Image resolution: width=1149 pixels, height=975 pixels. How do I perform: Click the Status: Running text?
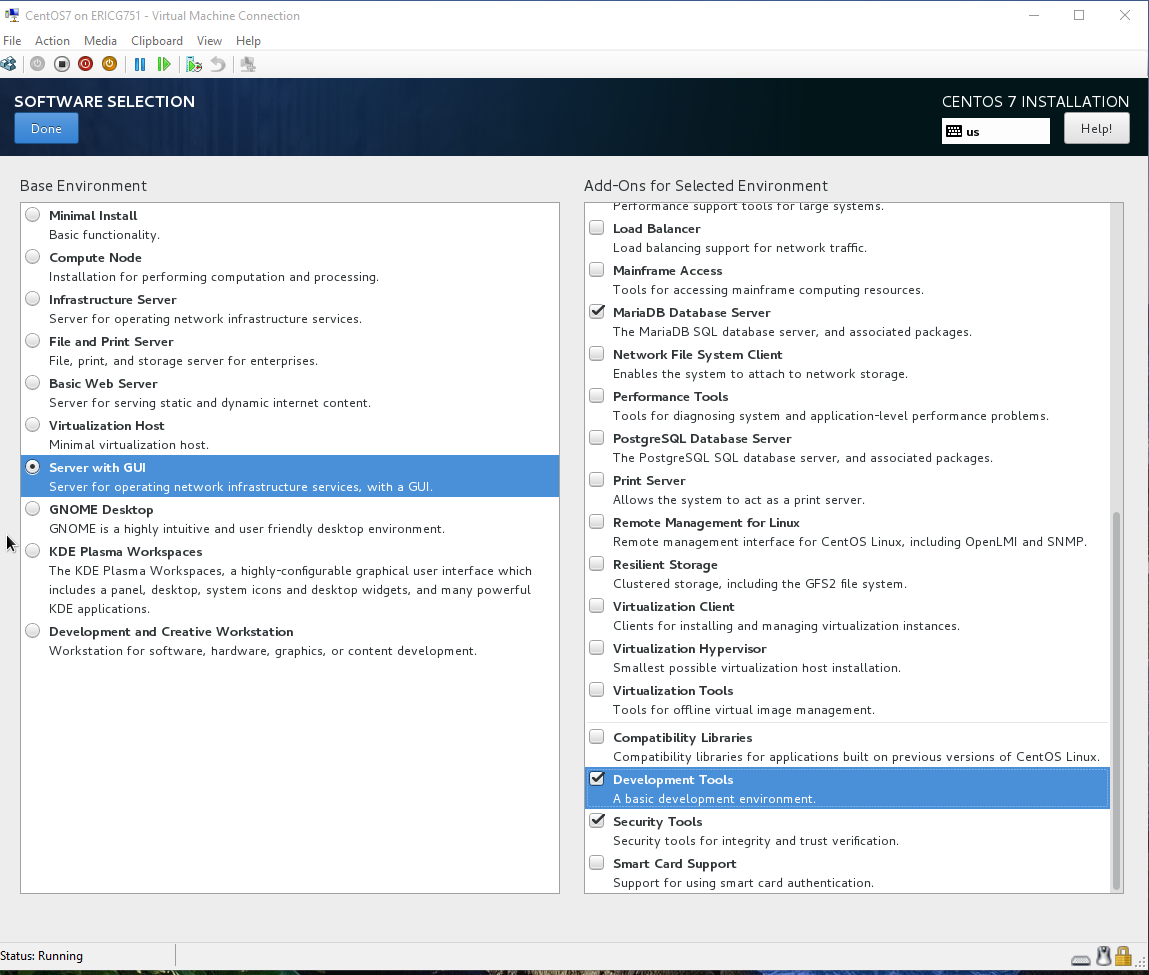pyautogui.click(x=42, y=956)
